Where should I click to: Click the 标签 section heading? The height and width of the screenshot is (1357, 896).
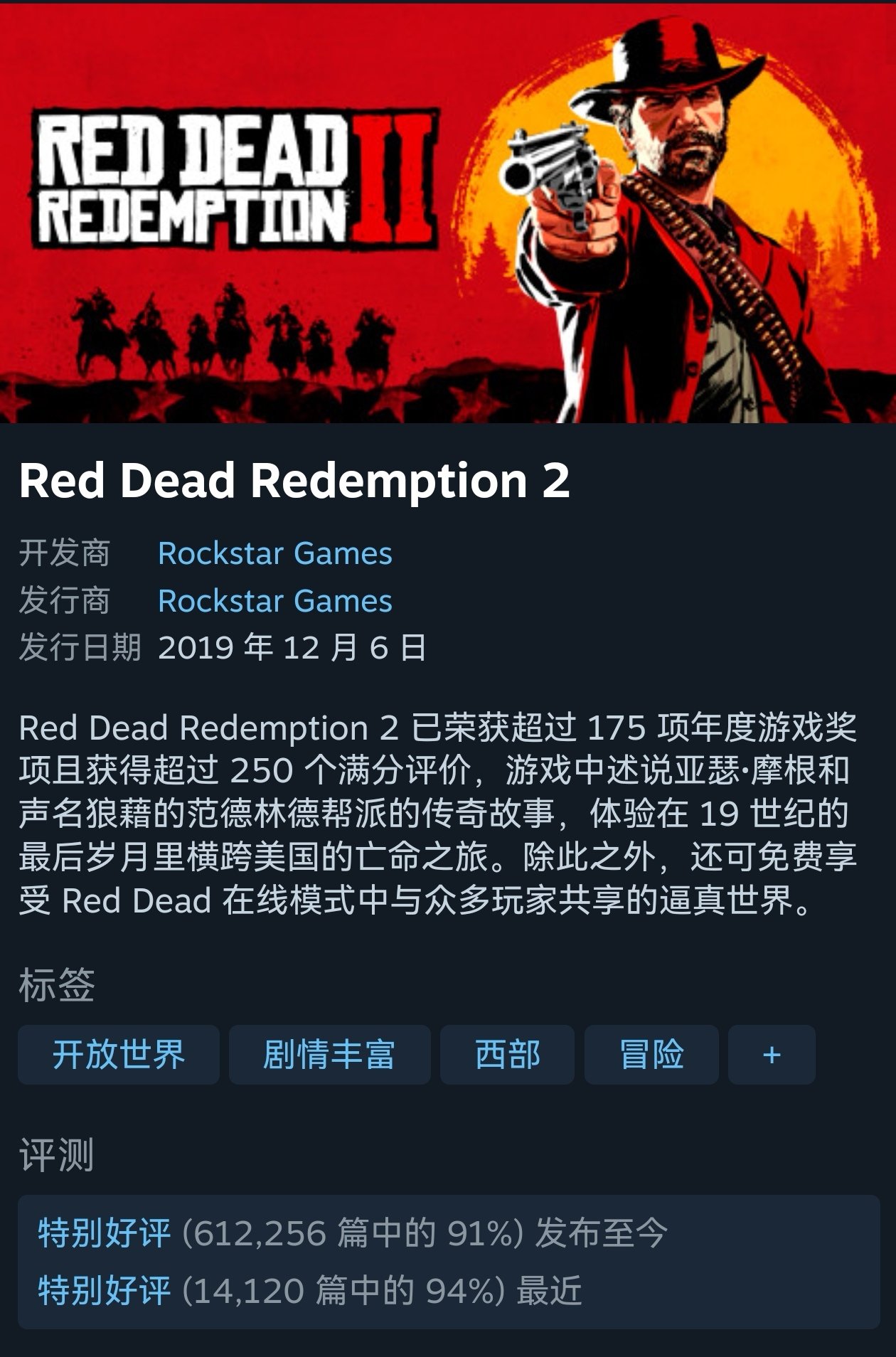[57, 985]
